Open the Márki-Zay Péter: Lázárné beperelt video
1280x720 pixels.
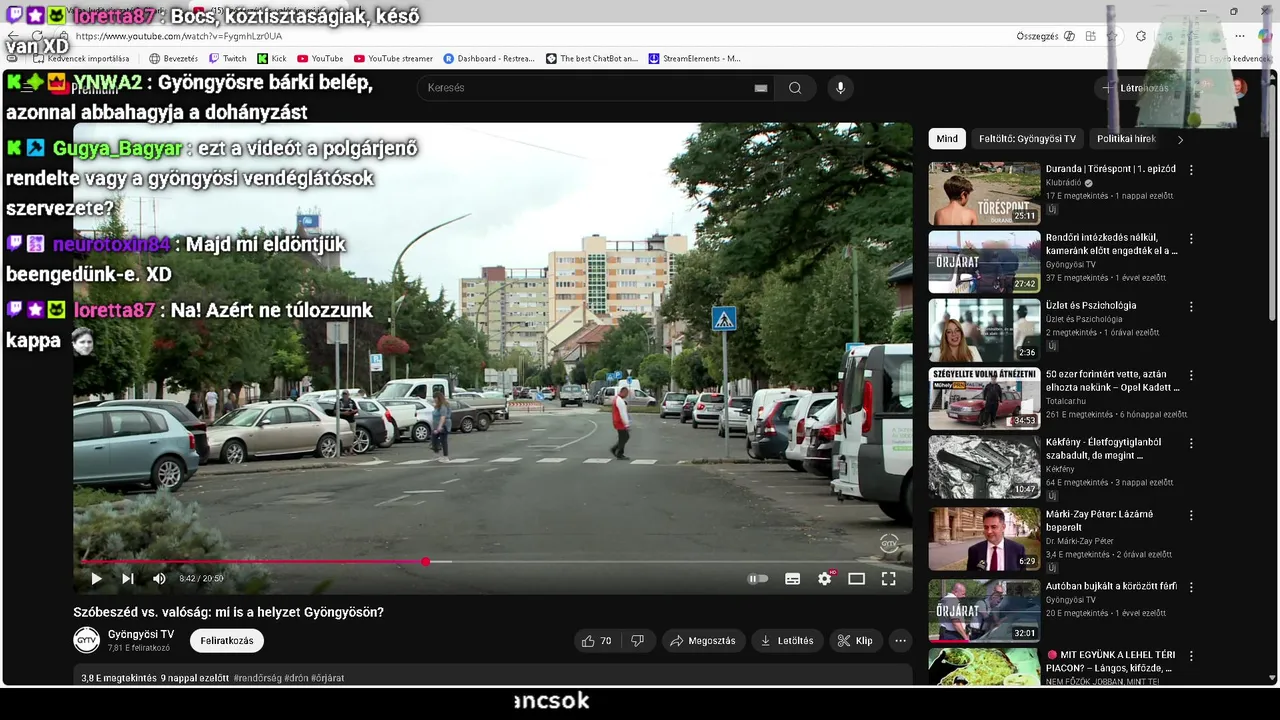pos(1099,520)
